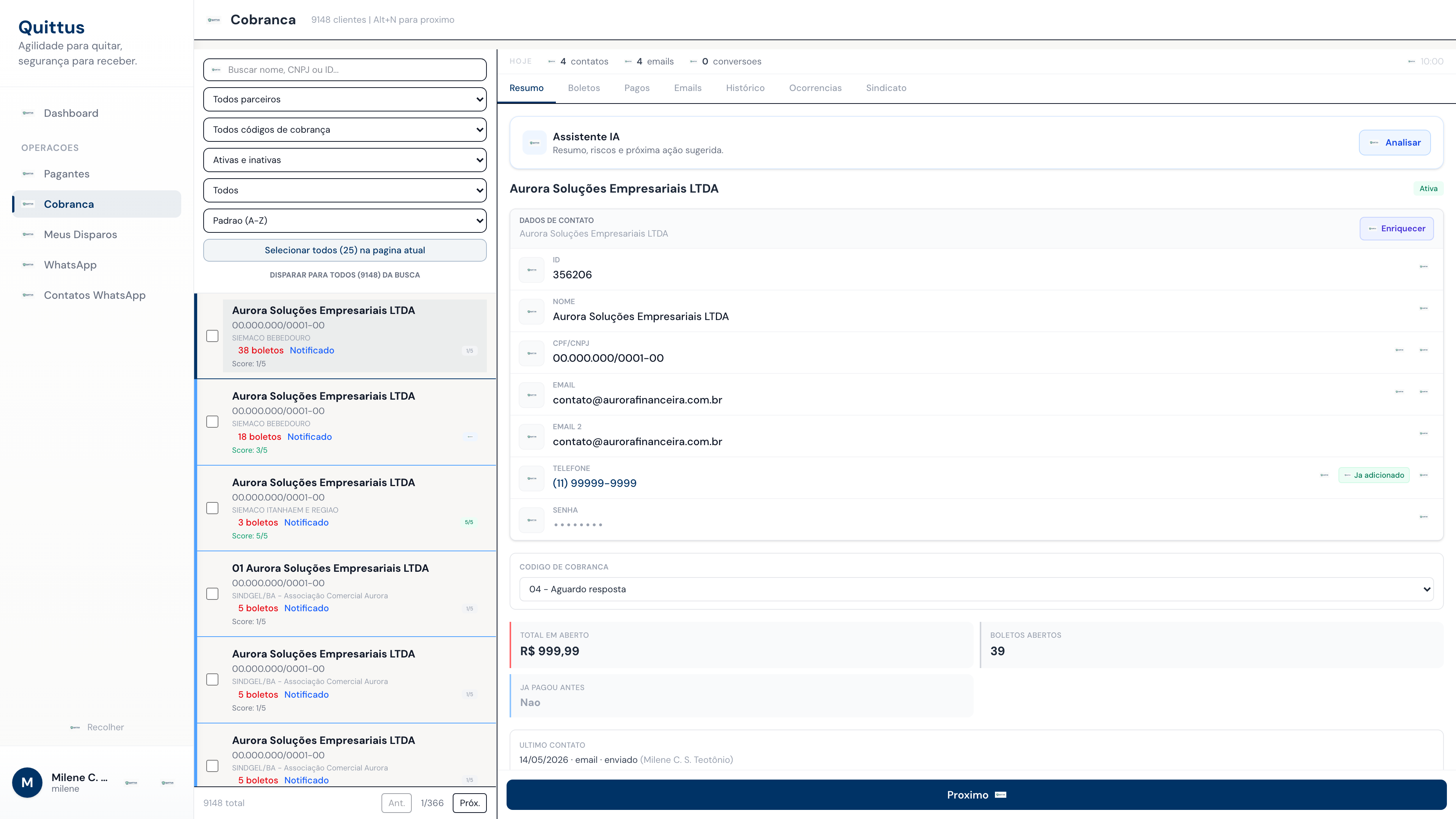1456x819 pixels.
Task: Tick the checkbox for 38 boletos client
Action: pos(212,336)
